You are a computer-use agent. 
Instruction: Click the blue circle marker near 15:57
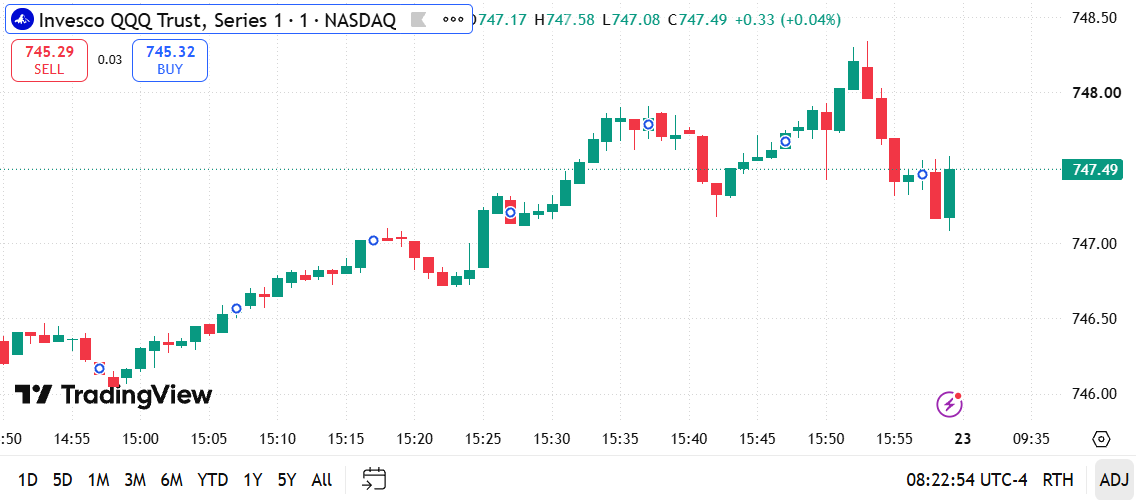(922, 174)
